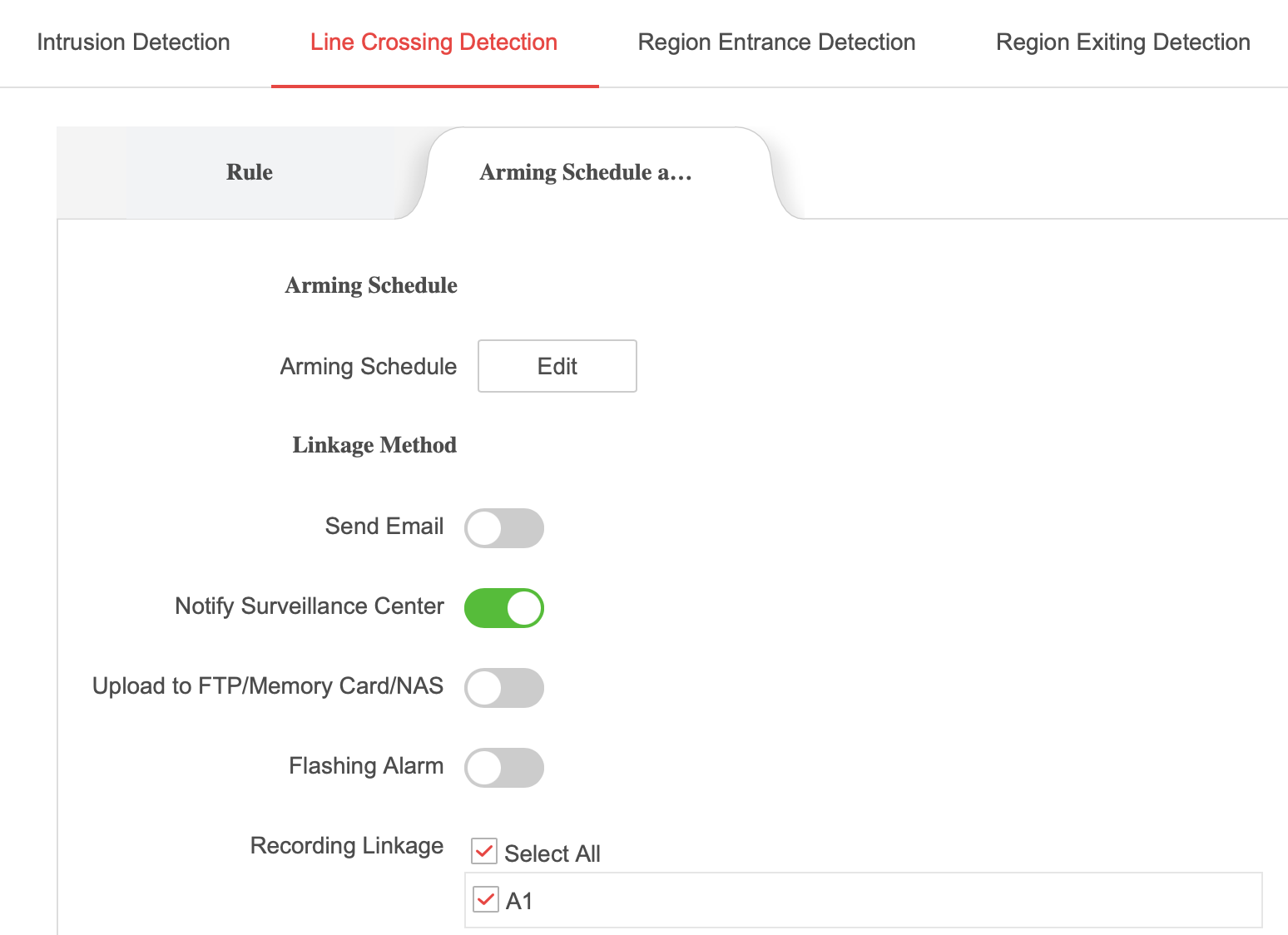Toggle the Flashing Alarm switch on
The height and width of the screenshot is (935, 1288).
pyautogui.click(x=503, y=768)
